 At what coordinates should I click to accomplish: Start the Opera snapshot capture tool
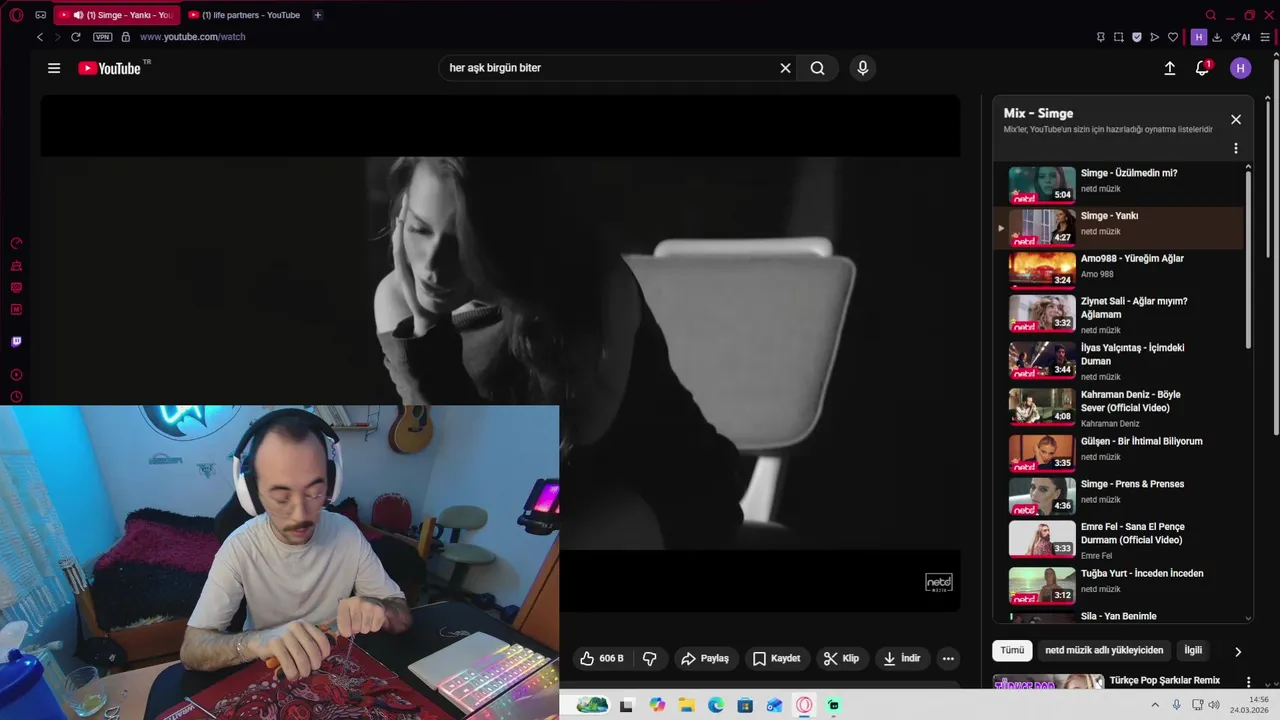click(x=1119, y=37)
